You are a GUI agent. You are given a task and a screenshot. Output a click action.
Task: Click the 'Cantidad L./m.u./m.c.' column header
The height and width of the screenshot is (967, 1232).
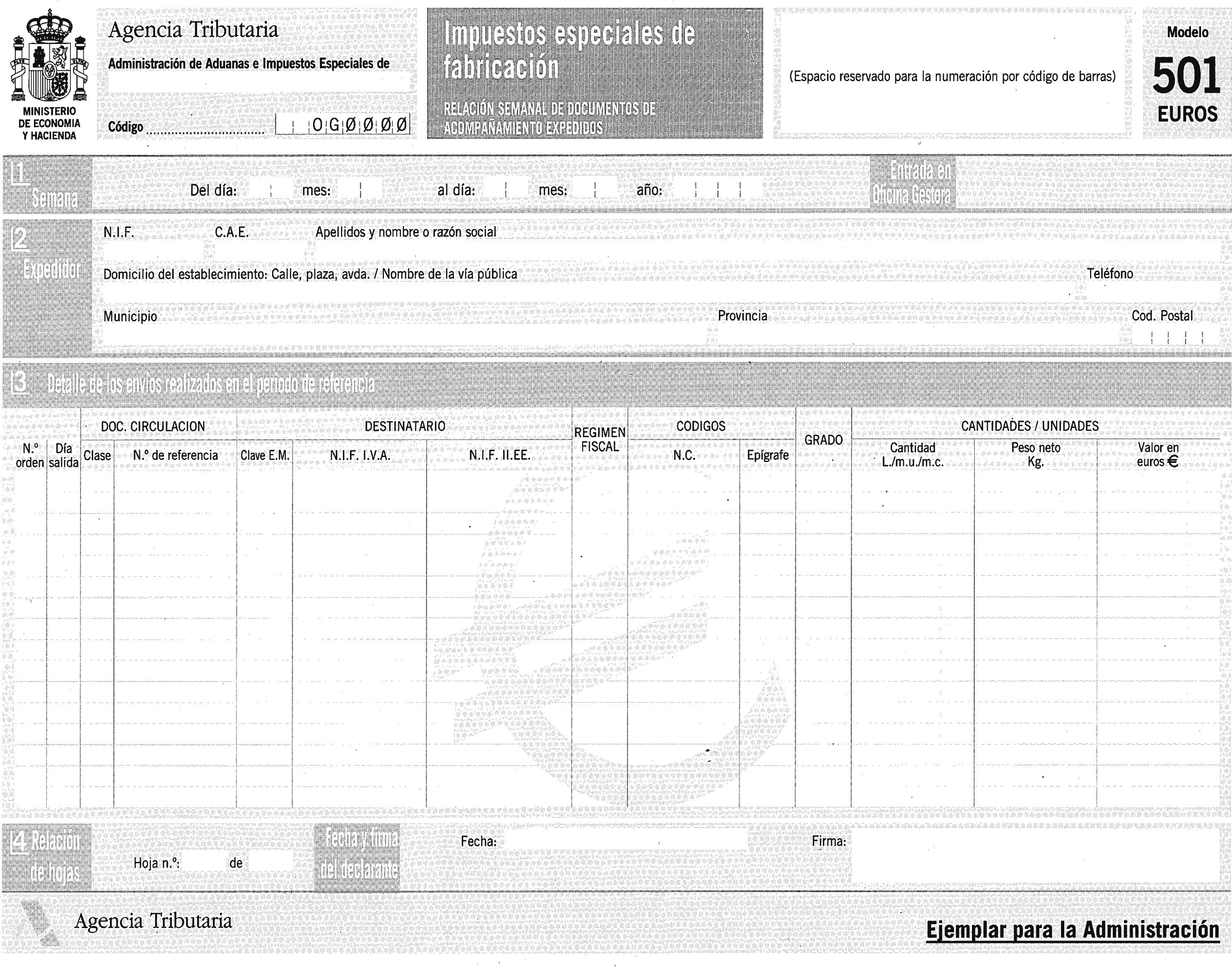[x=913, y=455]
